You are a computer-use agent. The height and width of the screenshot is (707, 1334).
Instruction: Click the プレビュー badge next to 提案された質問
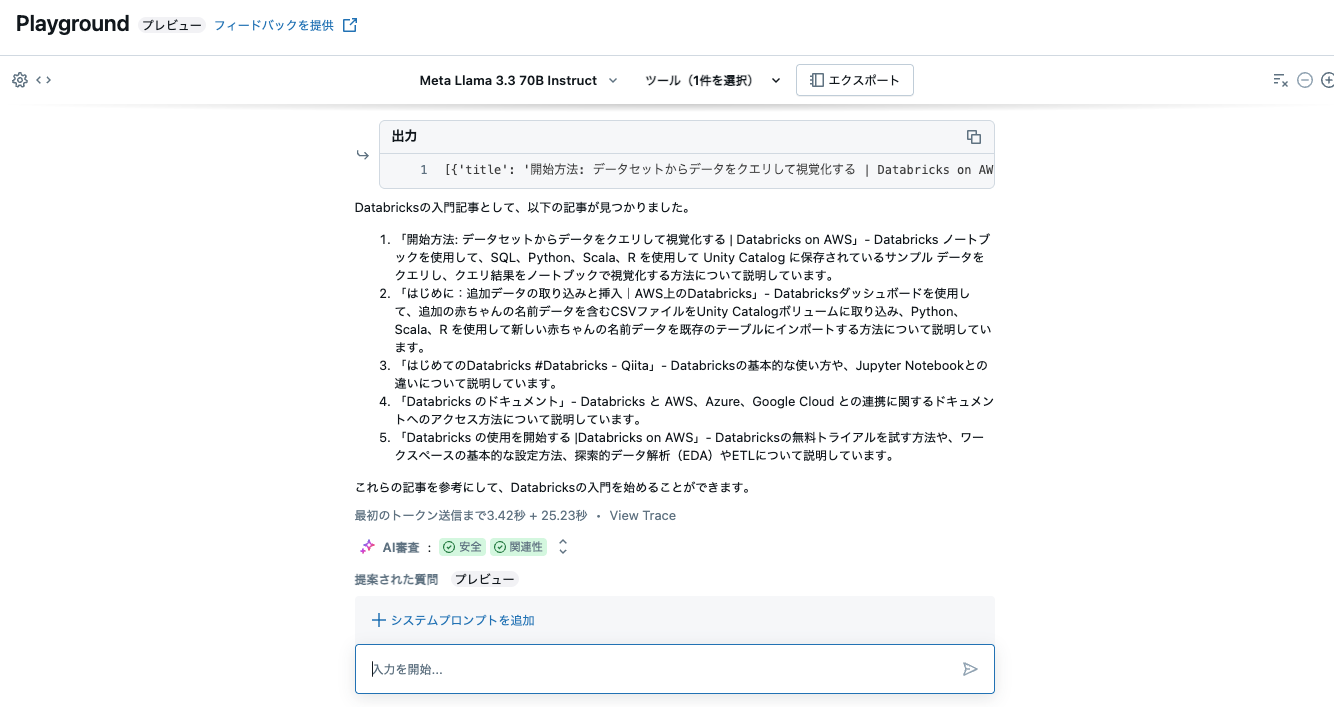485,578
